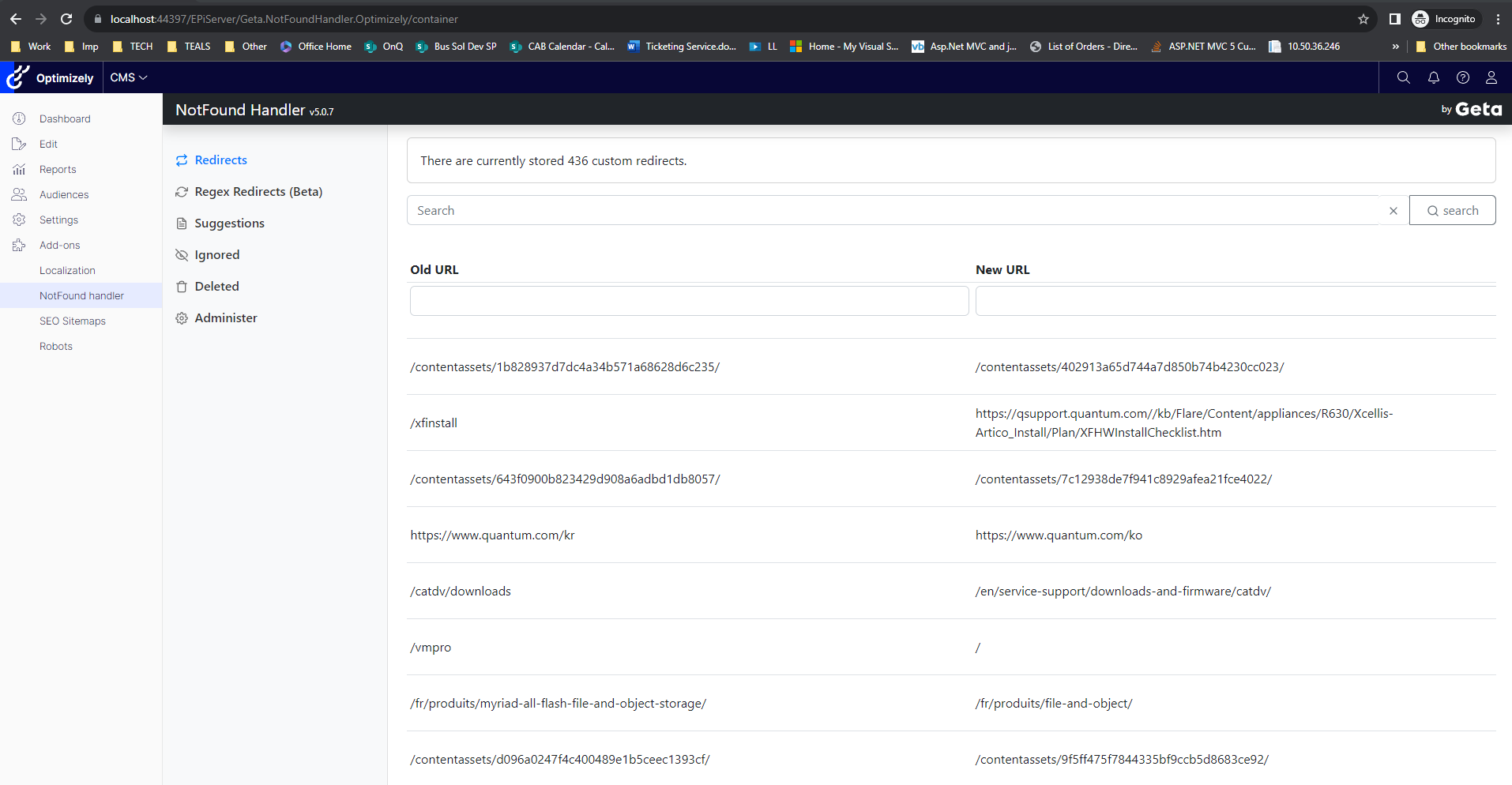Image resolution: width=1512 pixels, height=785 pixels.
Task: Click the Old URL input field
Action: pos(689,301)
